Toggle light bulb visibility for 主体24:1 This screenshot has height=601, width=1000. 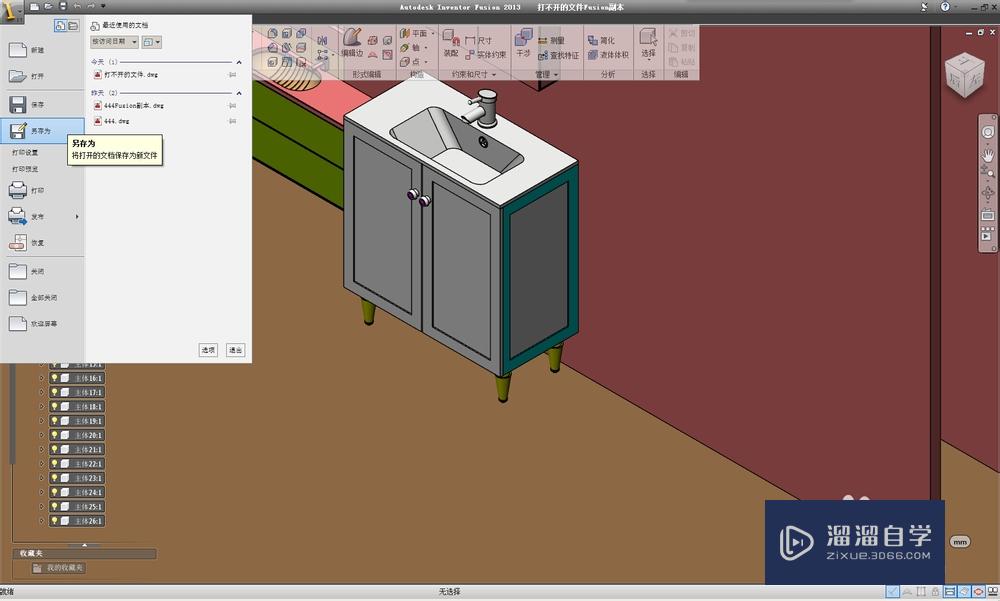click(x=52, y=493)
